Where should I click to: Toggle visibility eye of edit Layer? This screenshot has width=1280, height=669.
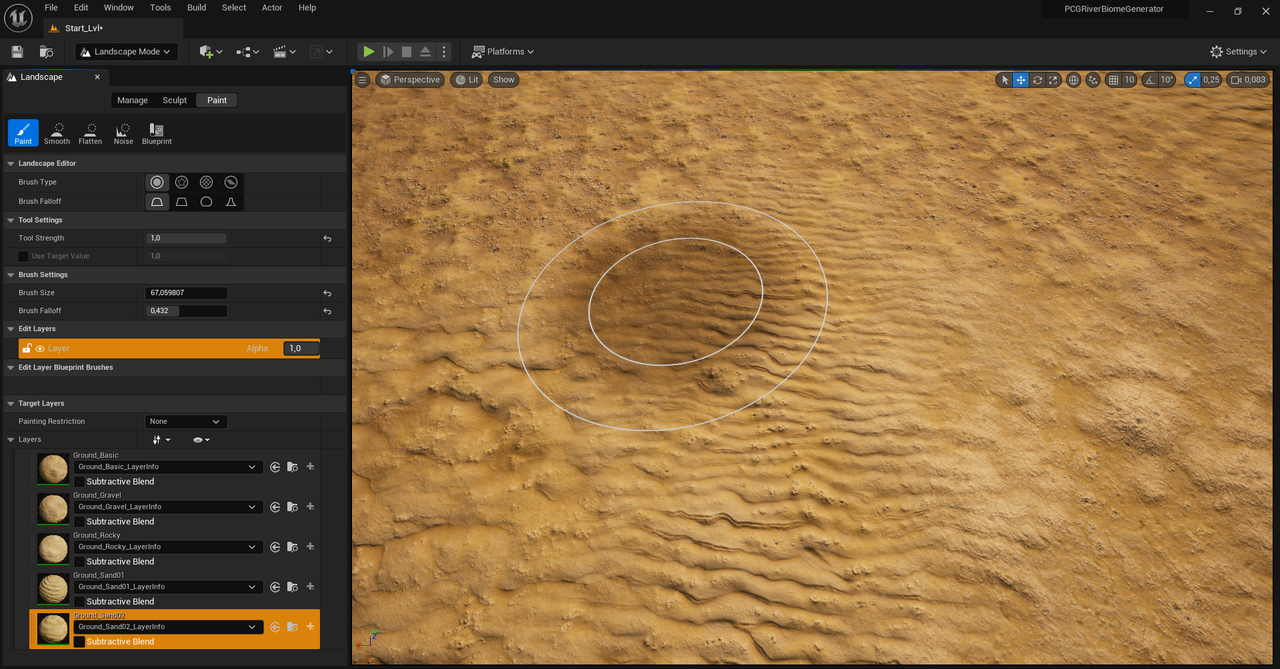[x=40, y=348]
